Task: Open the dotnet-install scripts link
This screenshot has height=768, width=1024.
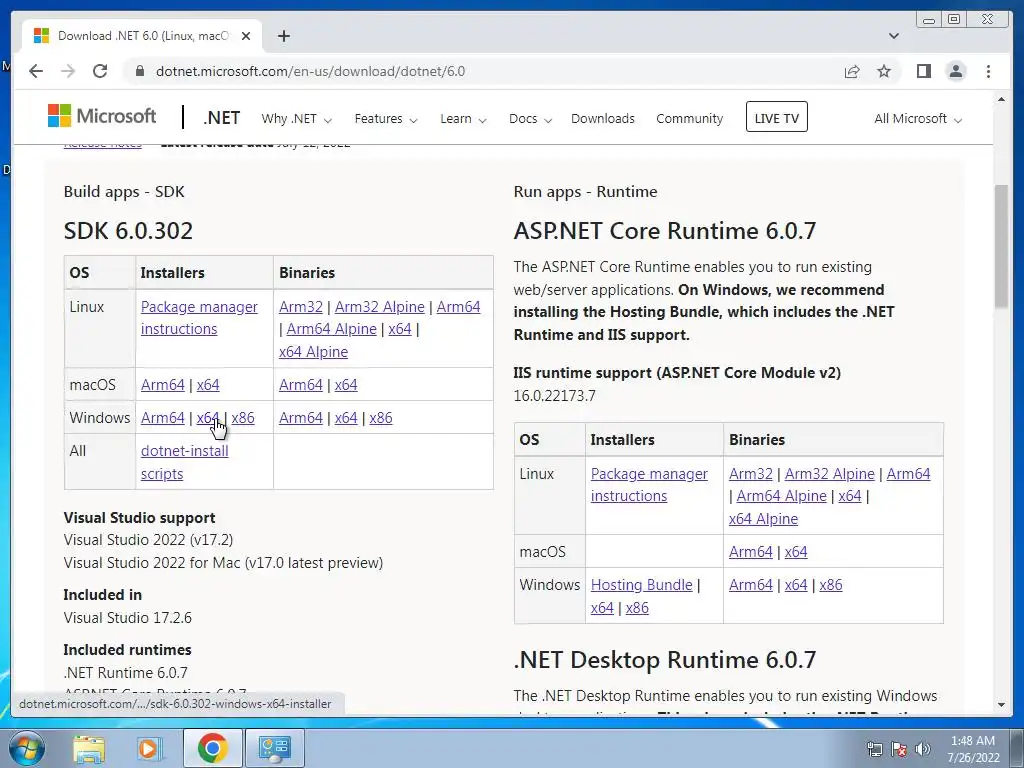Action: (x=185, y=462)
